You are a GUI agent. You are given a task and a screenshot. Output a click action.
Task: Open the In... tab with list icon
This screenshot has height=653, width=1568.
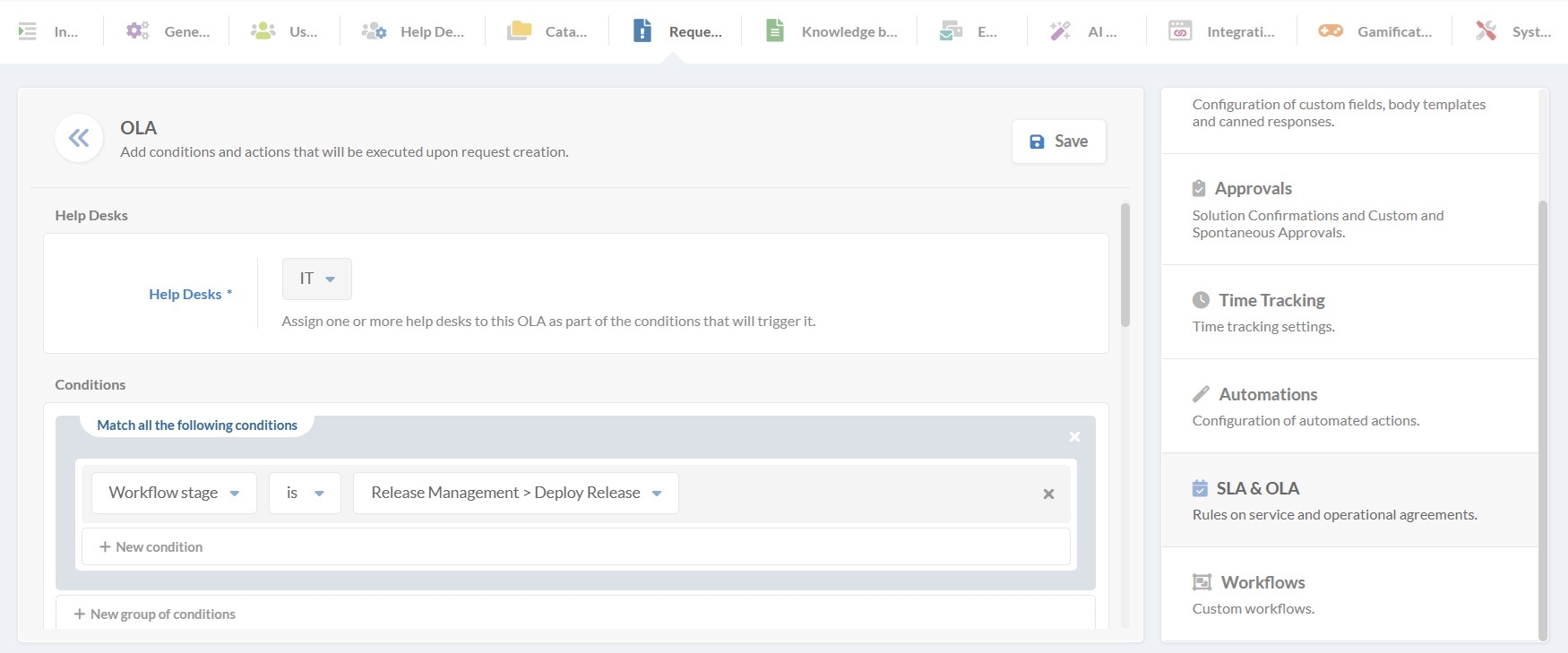(48, 31)
